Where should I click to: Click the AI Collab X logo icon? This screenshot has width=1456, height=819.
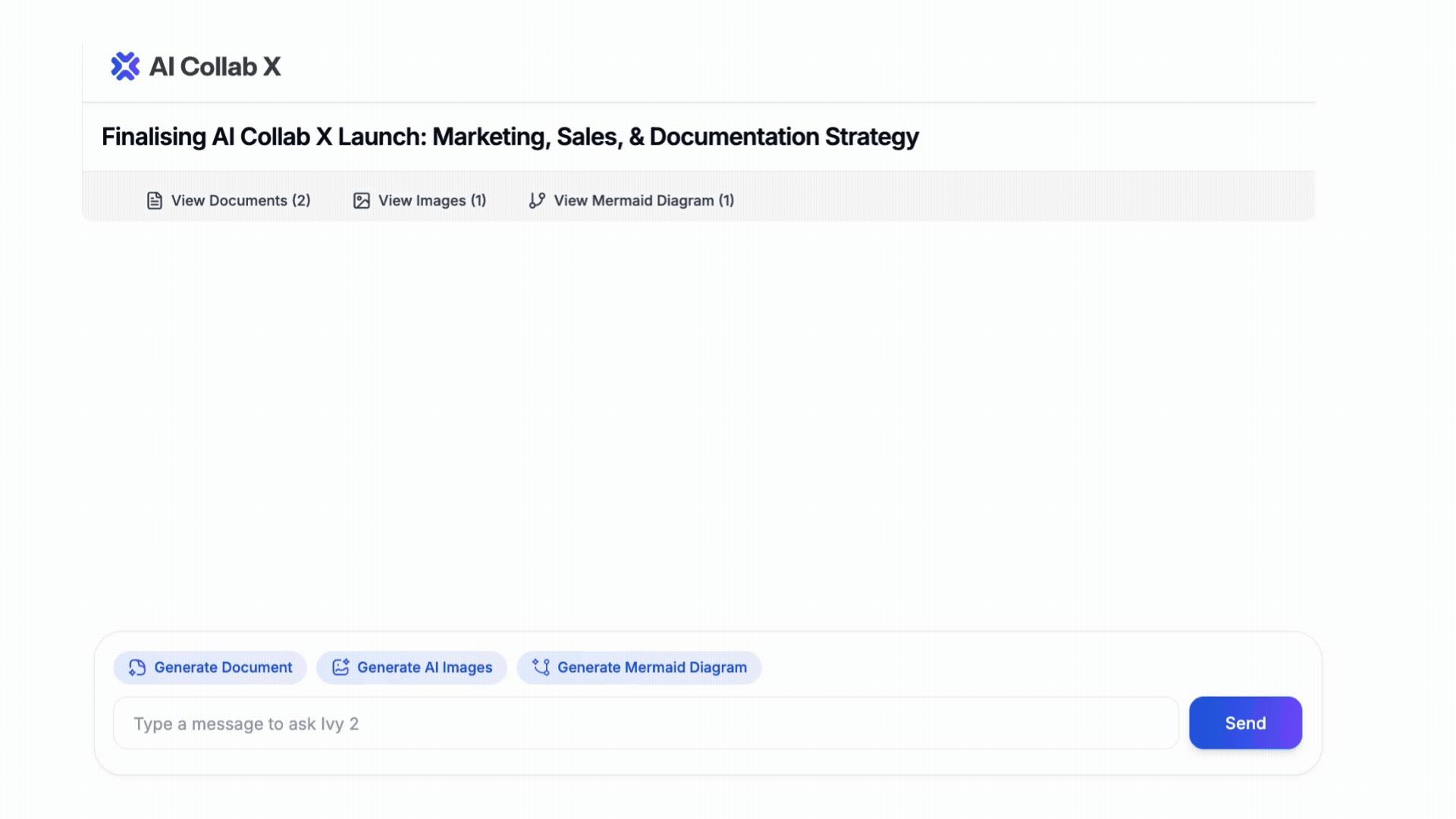[125, 67]
